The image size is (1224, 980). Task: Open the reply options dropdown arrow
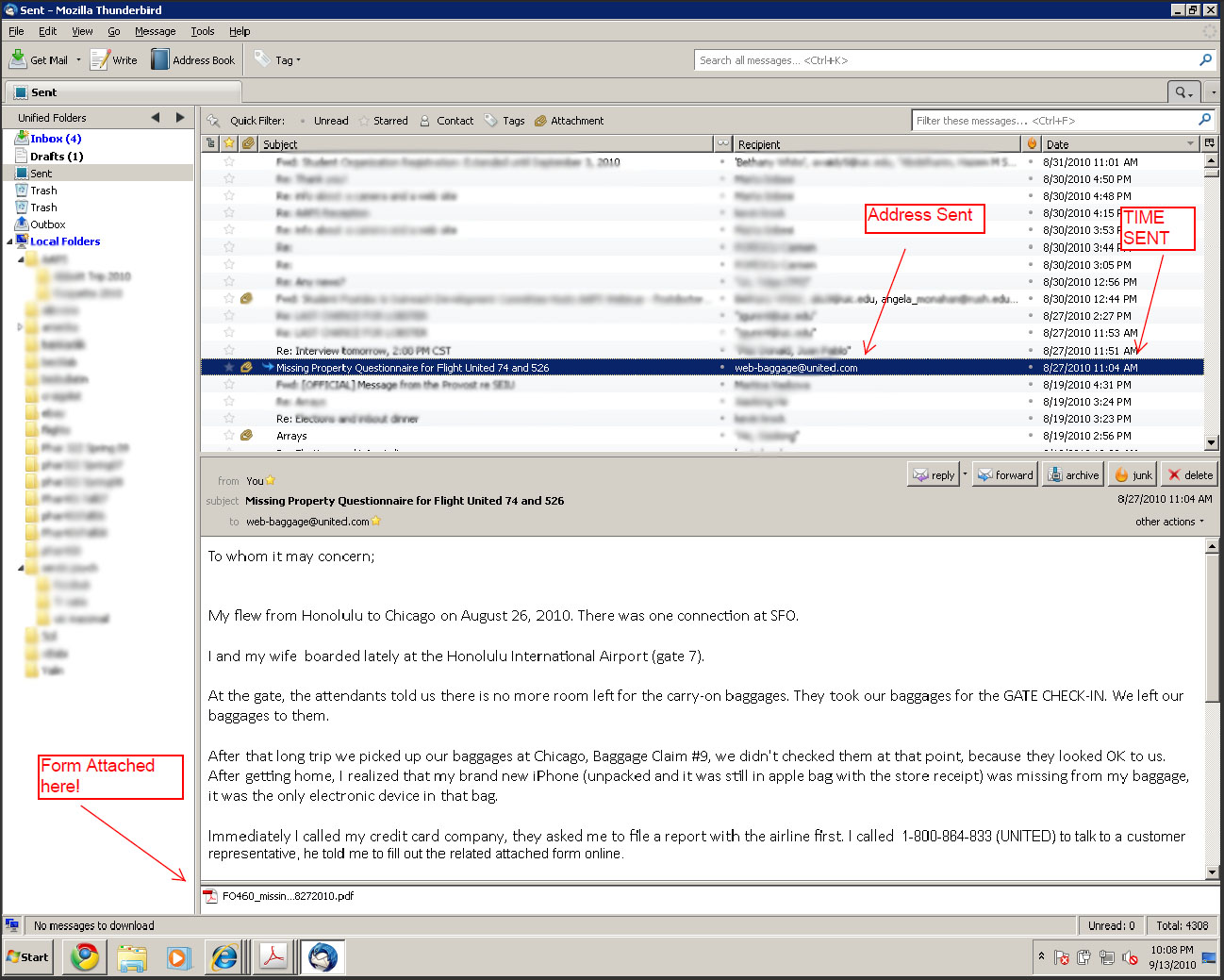(965, 474)
